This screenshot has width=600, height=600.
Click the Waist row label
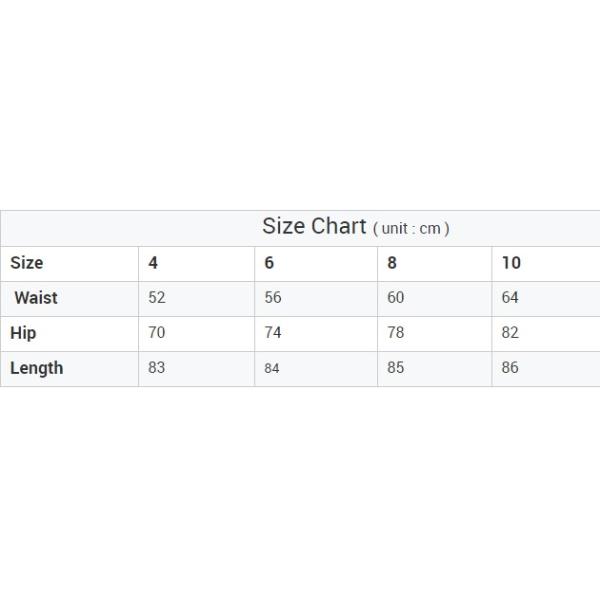point(36,298)
